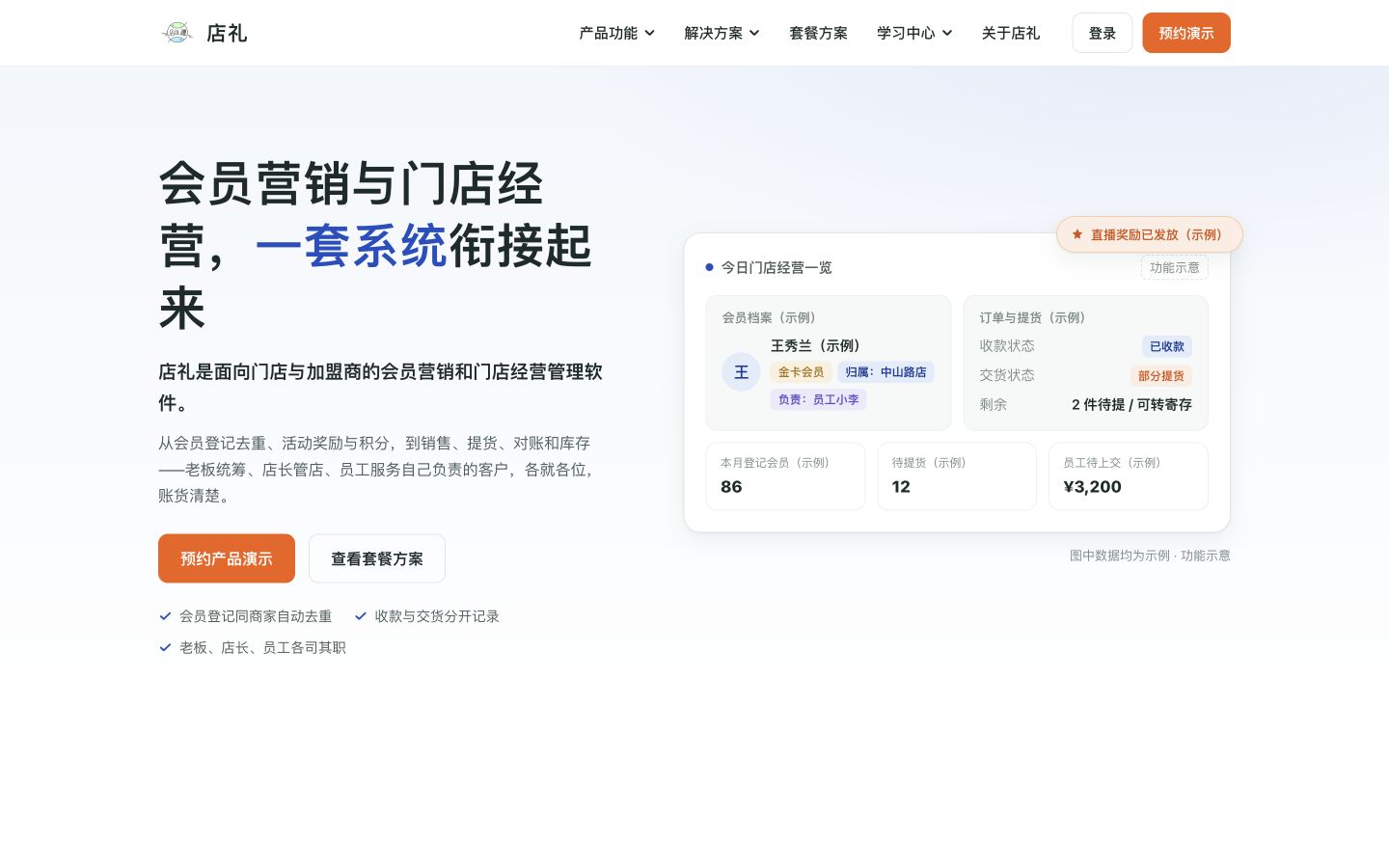1389x868 pixels.
Task: Click the 查看套餐方案 button
Action: tap(377, 558)
